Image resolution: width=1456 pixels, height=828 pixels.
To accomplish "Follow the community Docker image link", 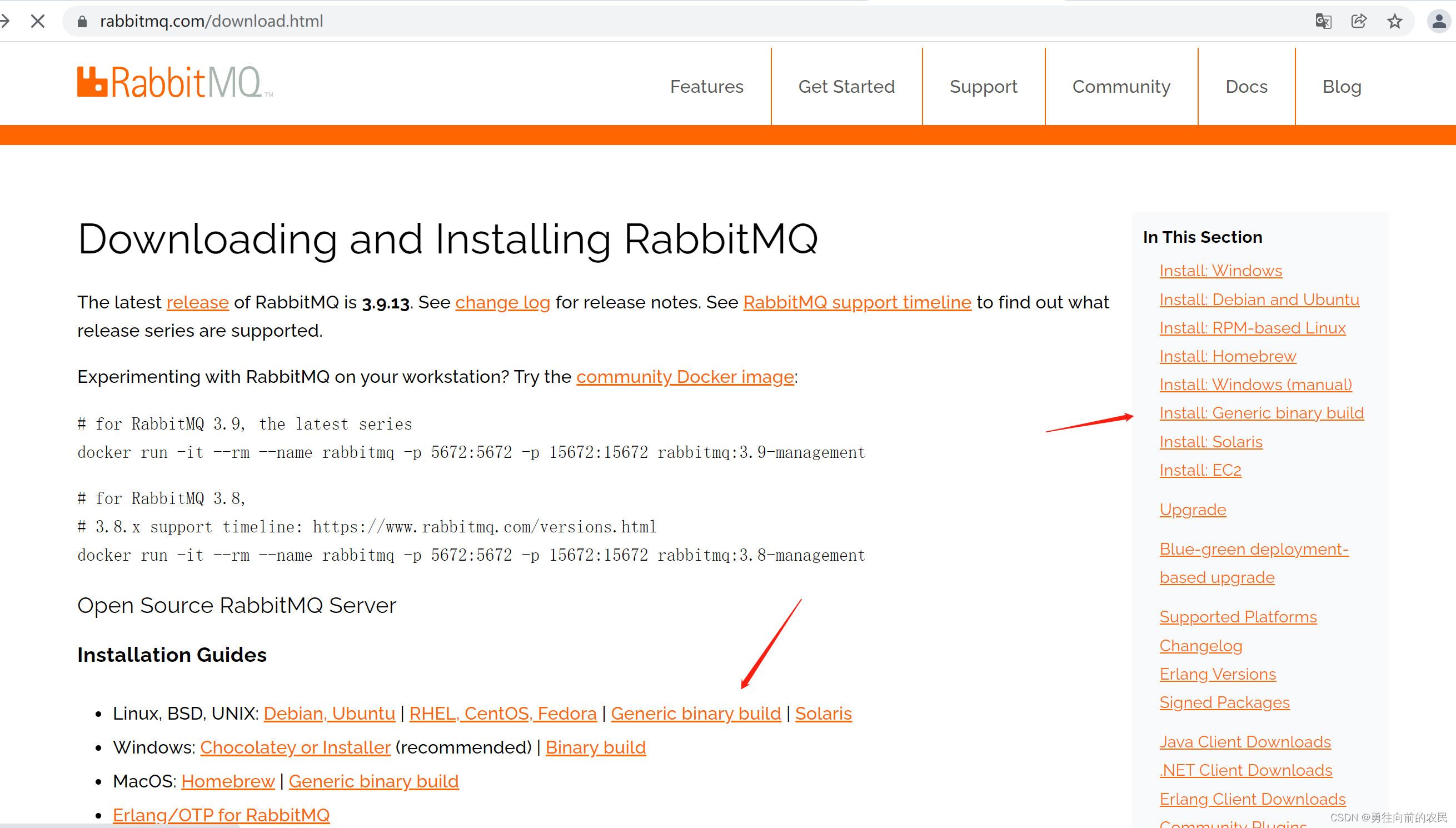I will (x=685, y=377).
